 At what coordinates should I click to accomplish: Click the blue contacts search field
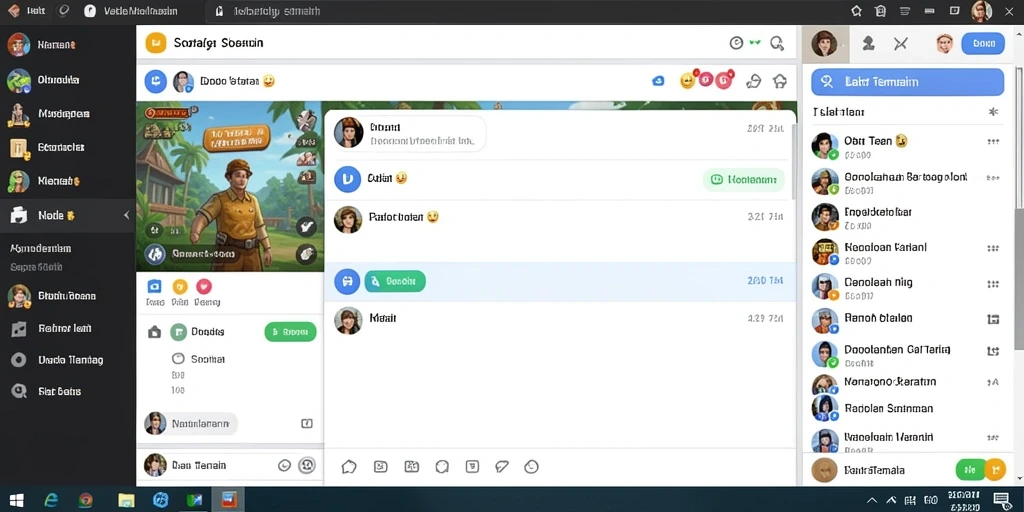coord(908,82)
